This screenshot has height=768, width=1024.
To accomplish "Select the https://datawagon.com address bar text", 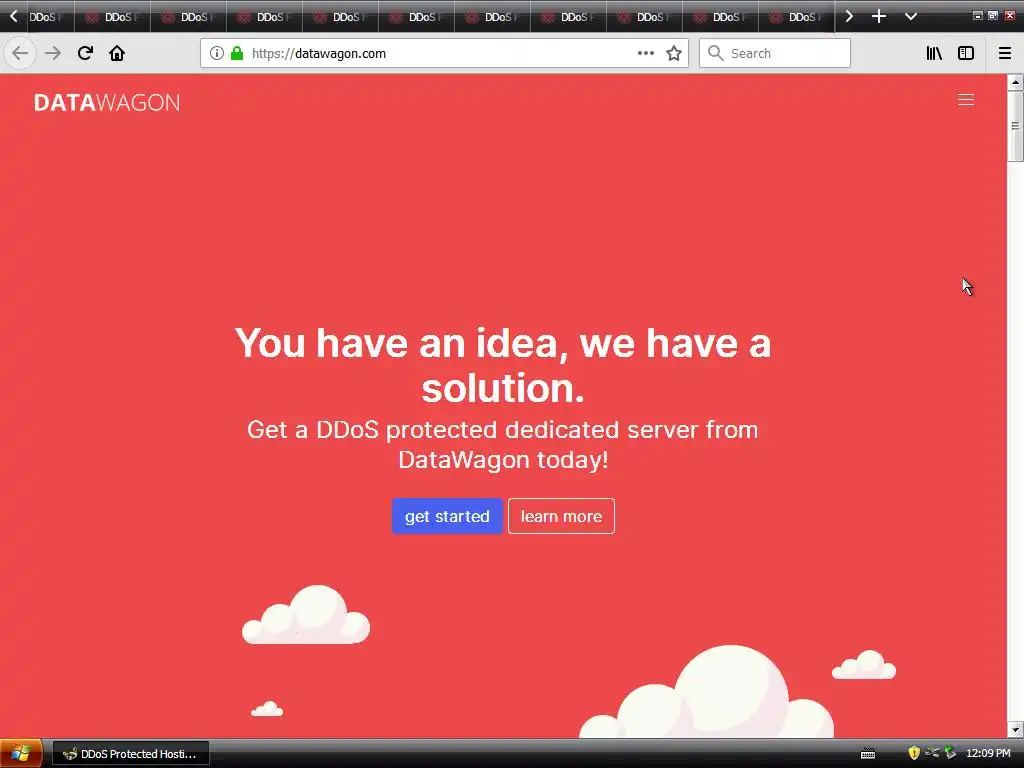I will [319, 54].
